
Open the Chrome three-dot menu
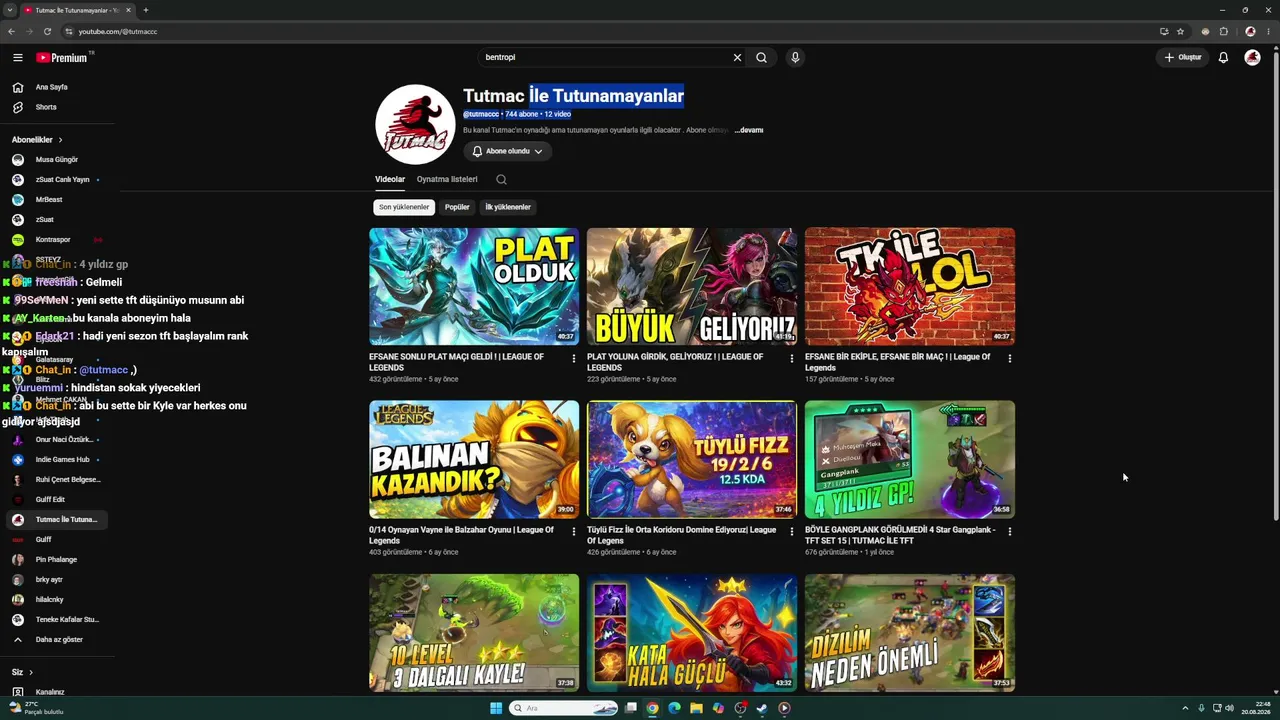click(1268, 31)
